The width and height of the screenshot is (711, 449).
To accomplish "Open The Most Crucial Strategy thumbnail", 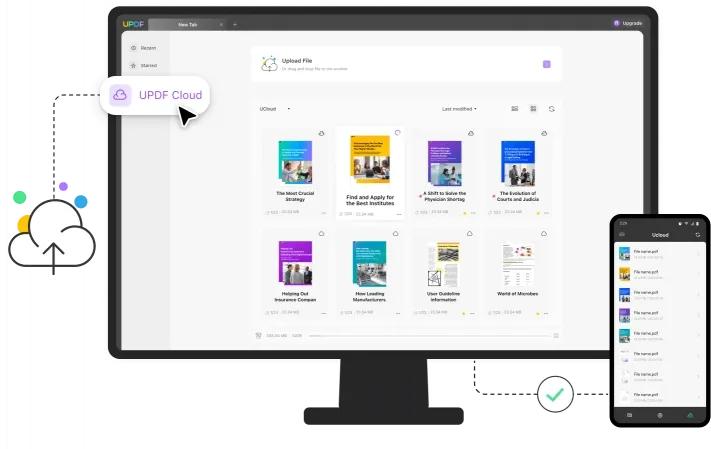I will click(x=295, y=163).
